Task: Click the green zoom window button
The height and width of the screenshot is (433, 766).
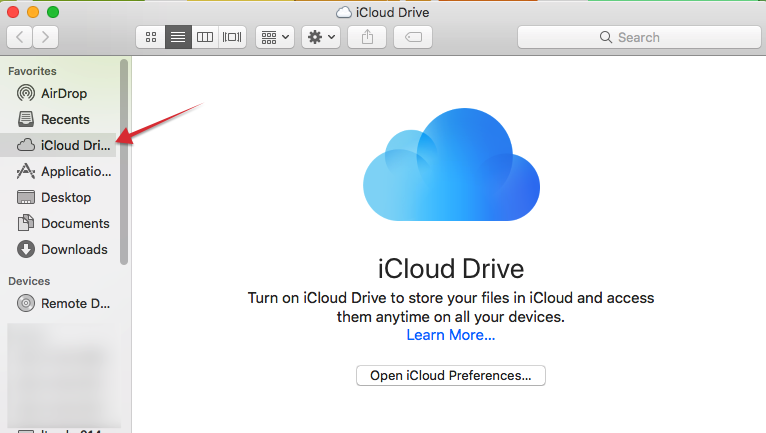Action: (53, 12)
